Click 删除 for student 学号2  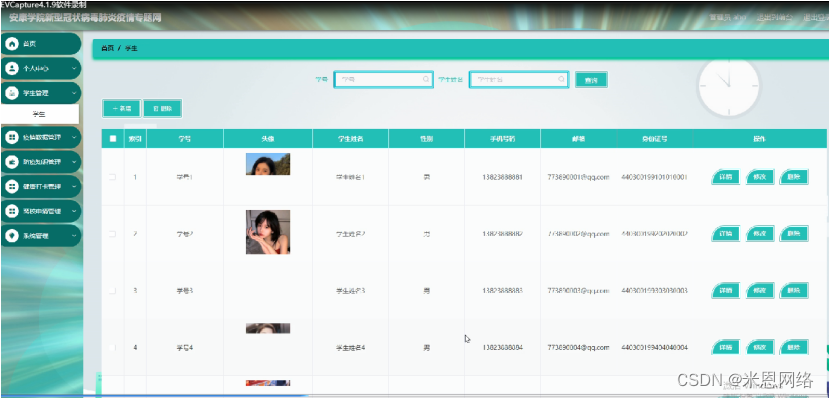[794, 234]
